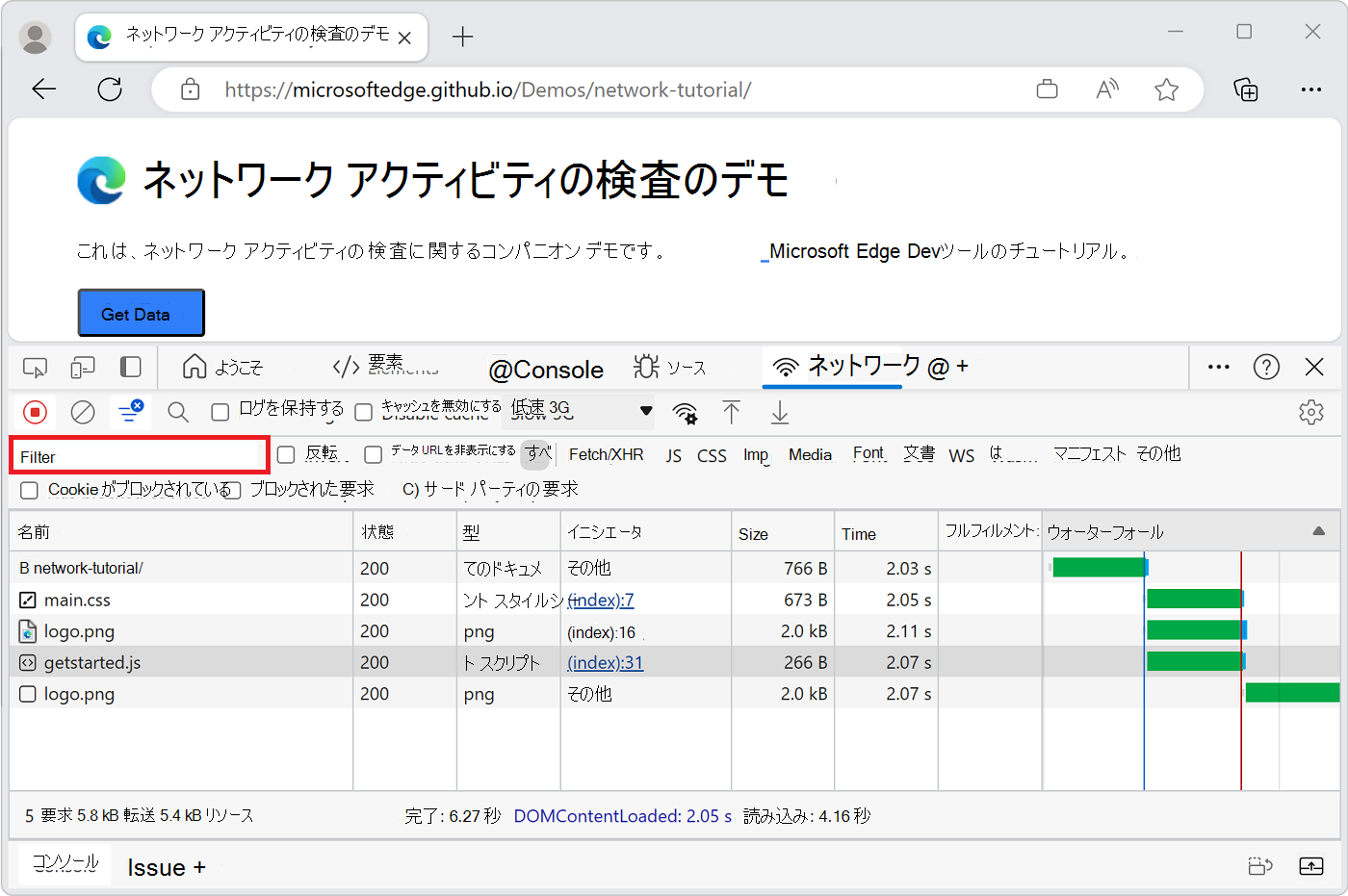1348x896 pixels.
Task: Import a HAR file
Action: tap(732, 412)
